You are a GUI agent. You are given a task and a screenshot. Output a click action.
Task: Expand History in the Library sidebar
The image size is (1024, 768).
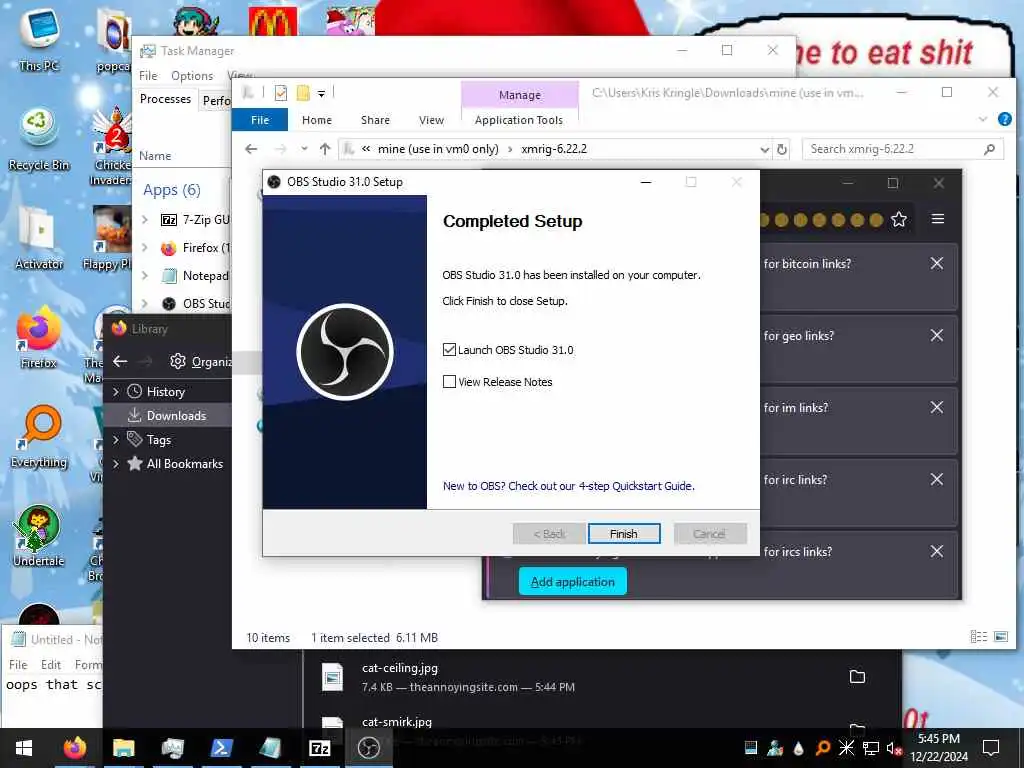(116, 392)
